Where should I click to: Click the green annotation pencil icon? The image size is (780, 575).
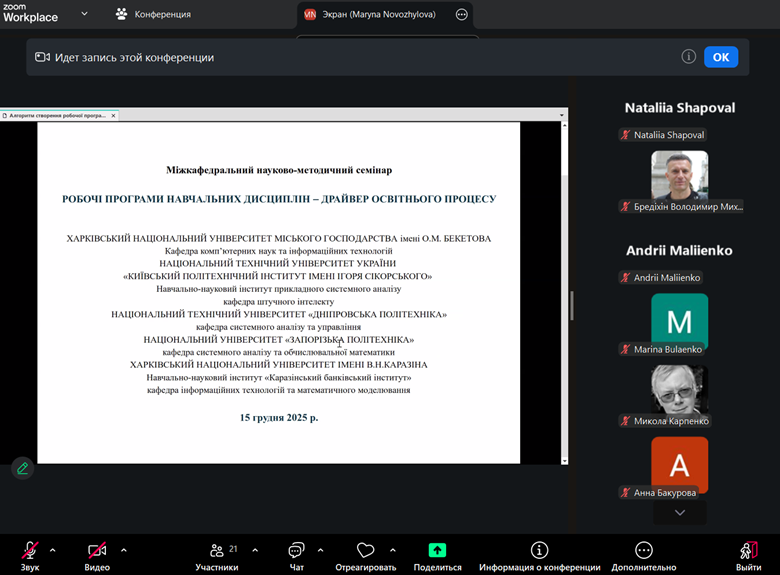click(x=22, y=468)
